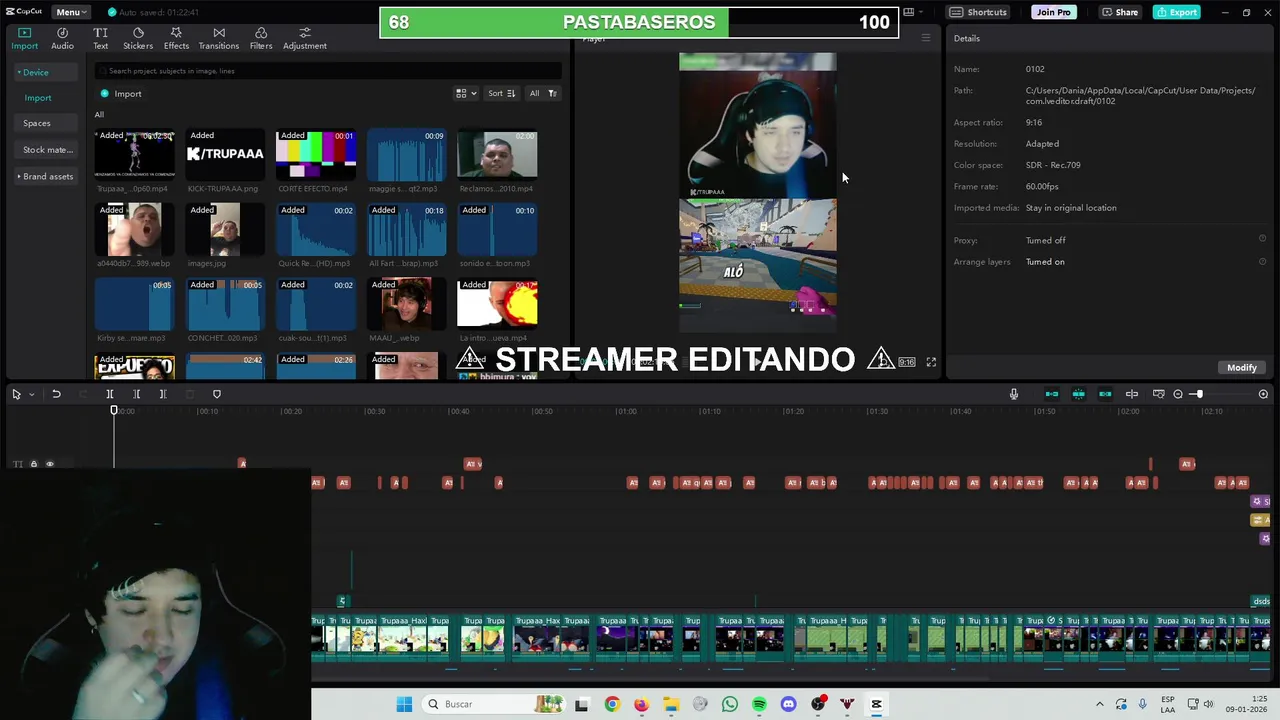
Task: Click the Join Pro button
Action: [x=1053, y=12]
